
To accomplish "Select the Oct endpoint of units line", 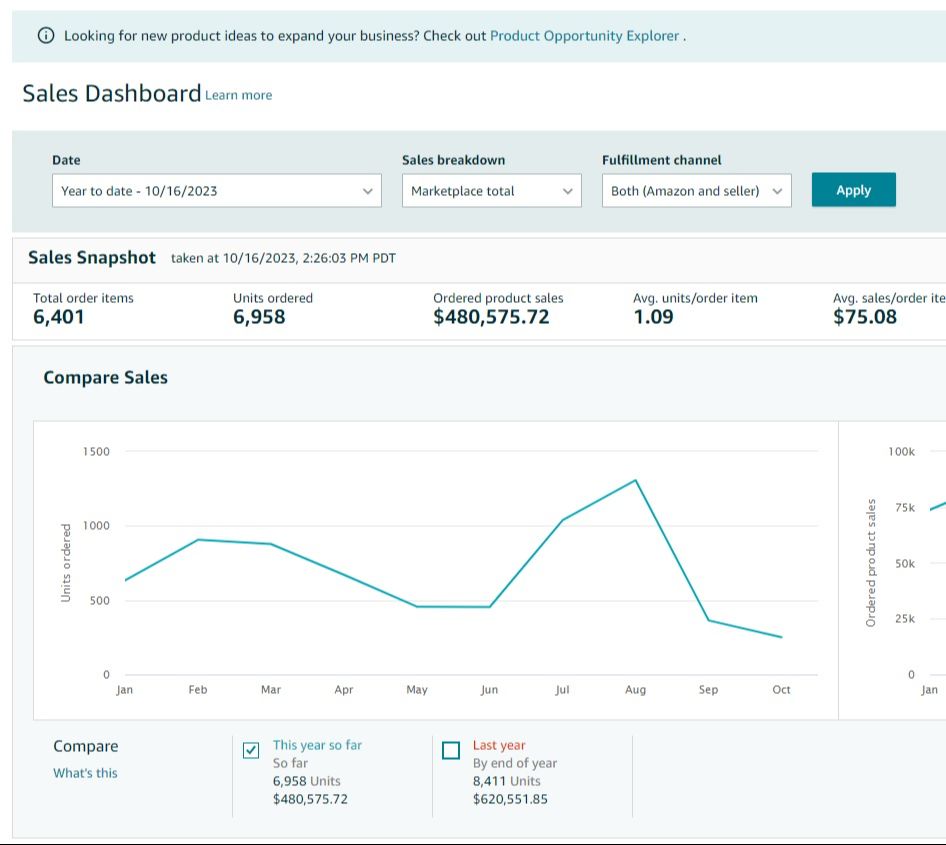I will (781, 637).
